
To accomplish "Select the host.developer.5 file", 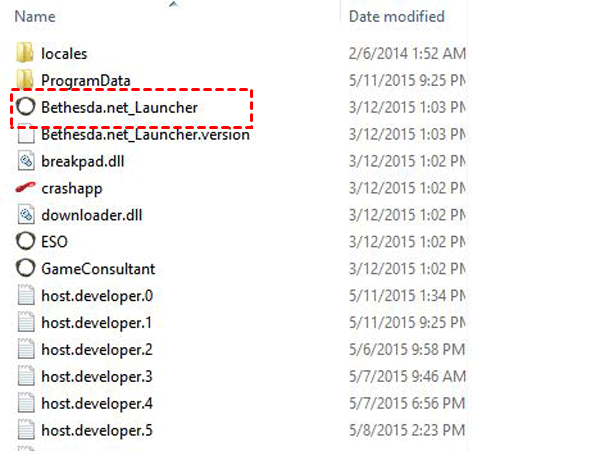I will (97, 431).
